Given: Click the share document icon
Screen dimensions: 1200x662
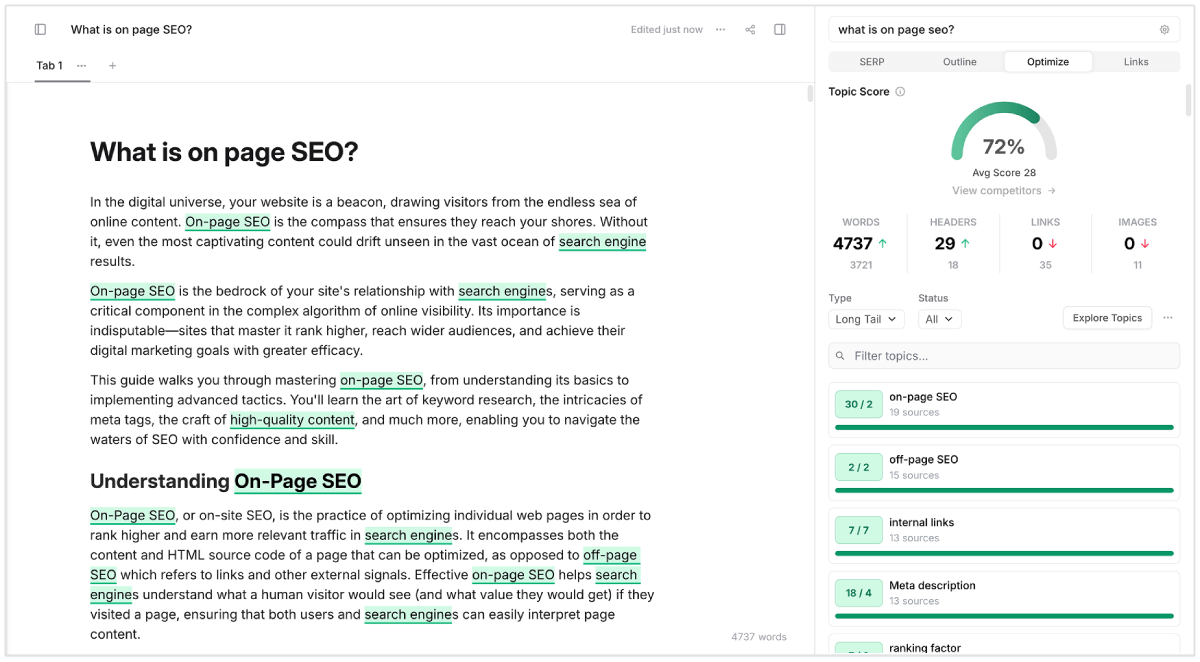Looking at the screenshot, I should click(x=750, y=30).
